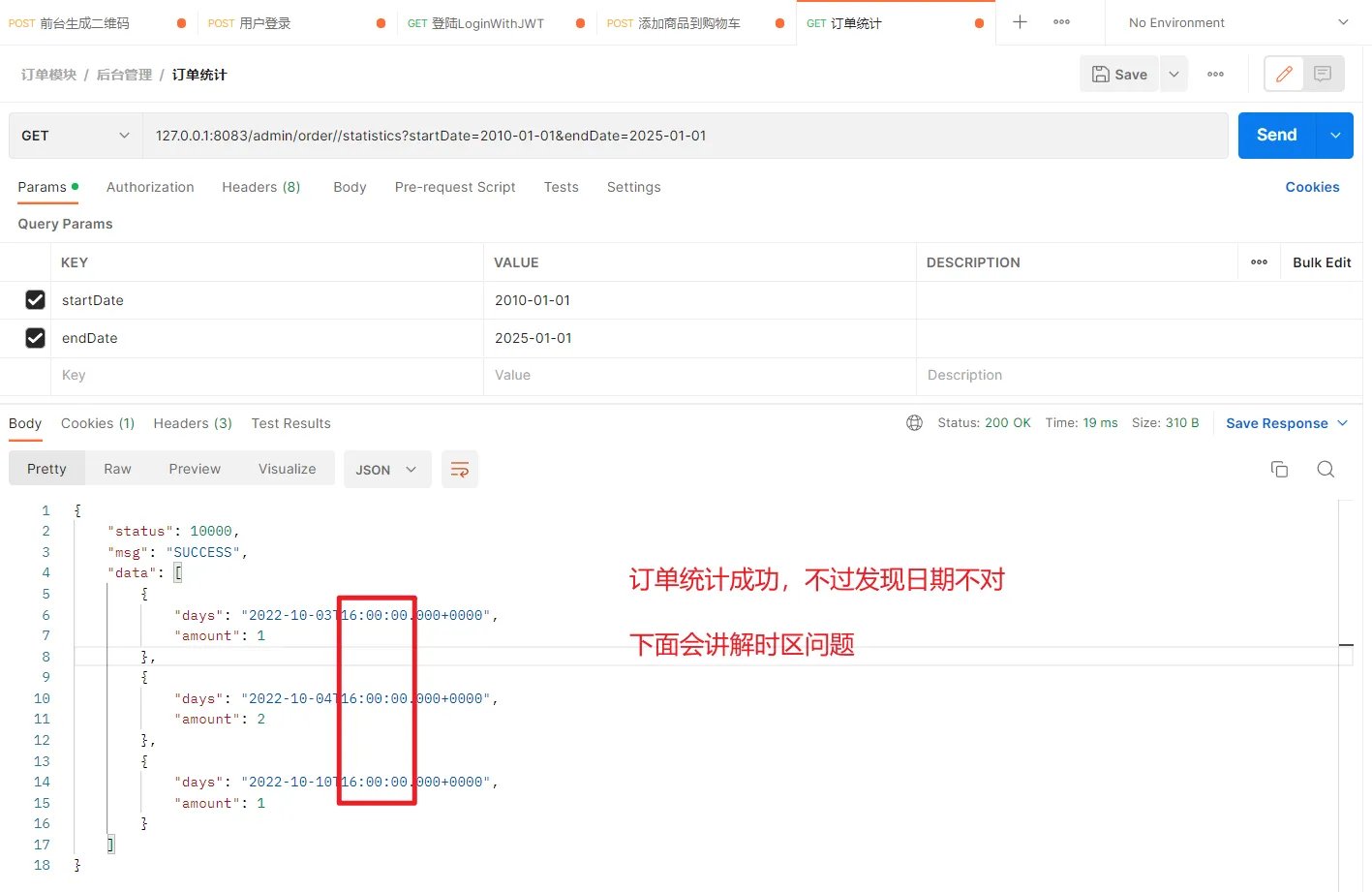This screenshot has width=1372, height=892.
Task: Click the endDate value 2025-01-01 cell
Action: [699, 338]
